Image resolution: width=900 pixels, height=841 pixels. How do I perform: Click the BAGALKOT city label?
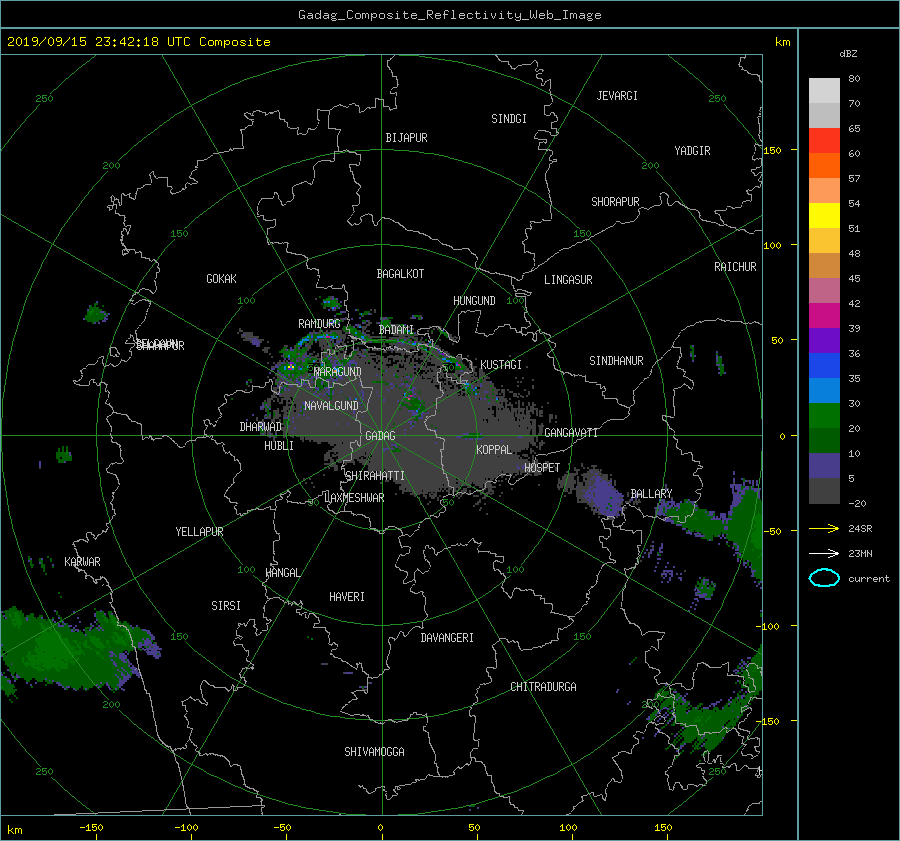[400, 274]
